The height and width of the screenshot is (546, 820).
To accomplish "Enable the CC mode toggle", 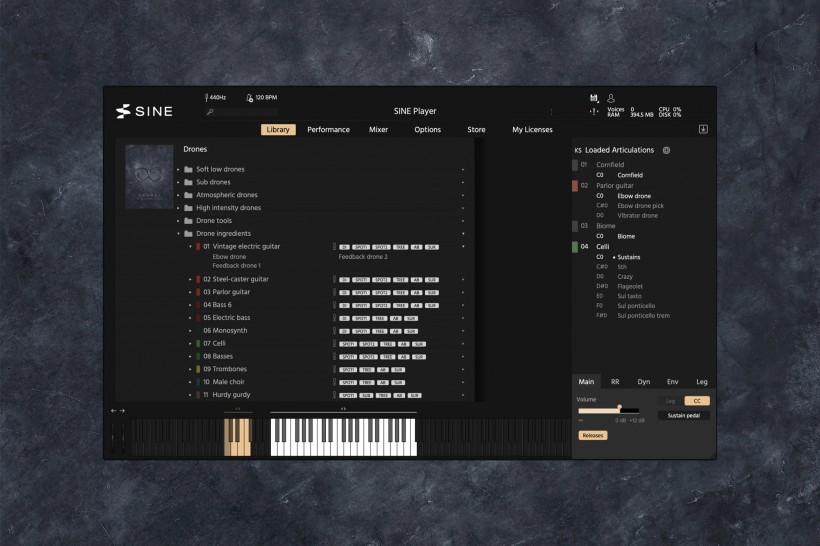I will [x=696, y=401].
